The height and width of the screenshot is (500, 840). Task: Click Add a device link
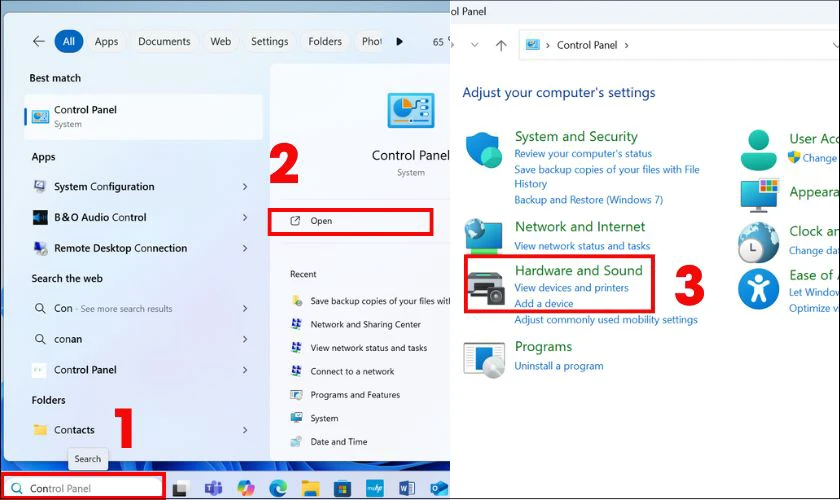pos(544,303)
